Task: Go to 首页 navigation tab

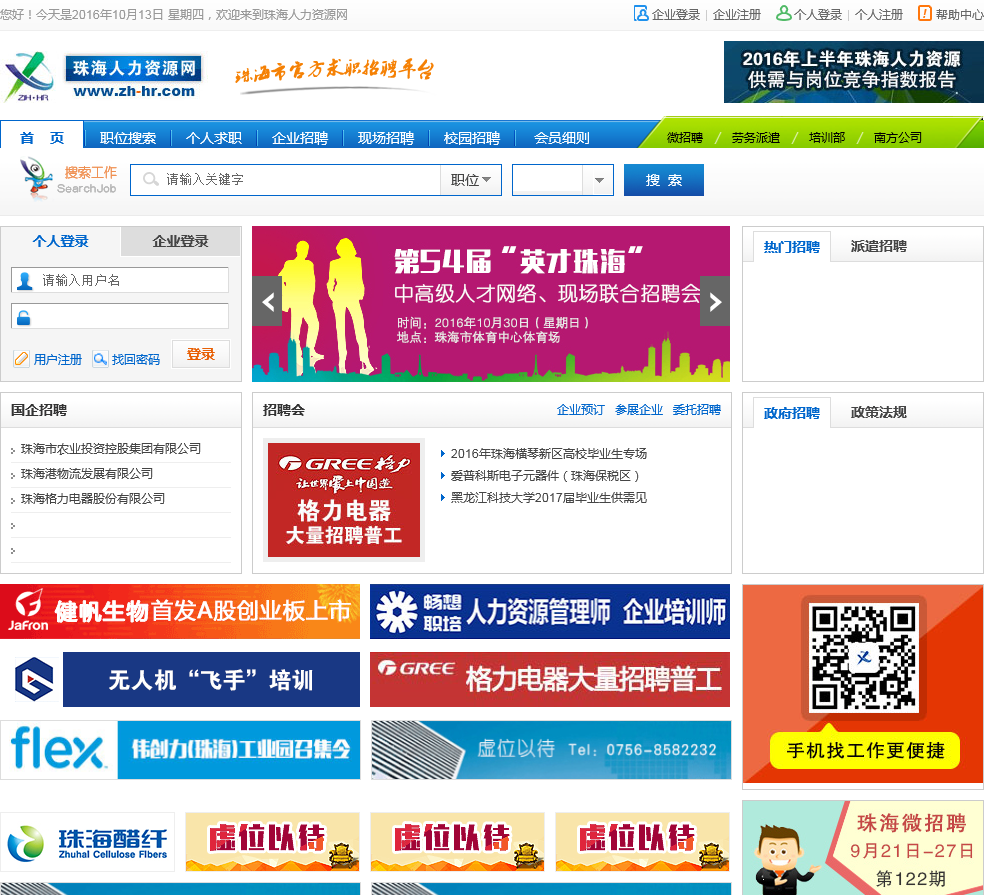Action: [42, 136]
